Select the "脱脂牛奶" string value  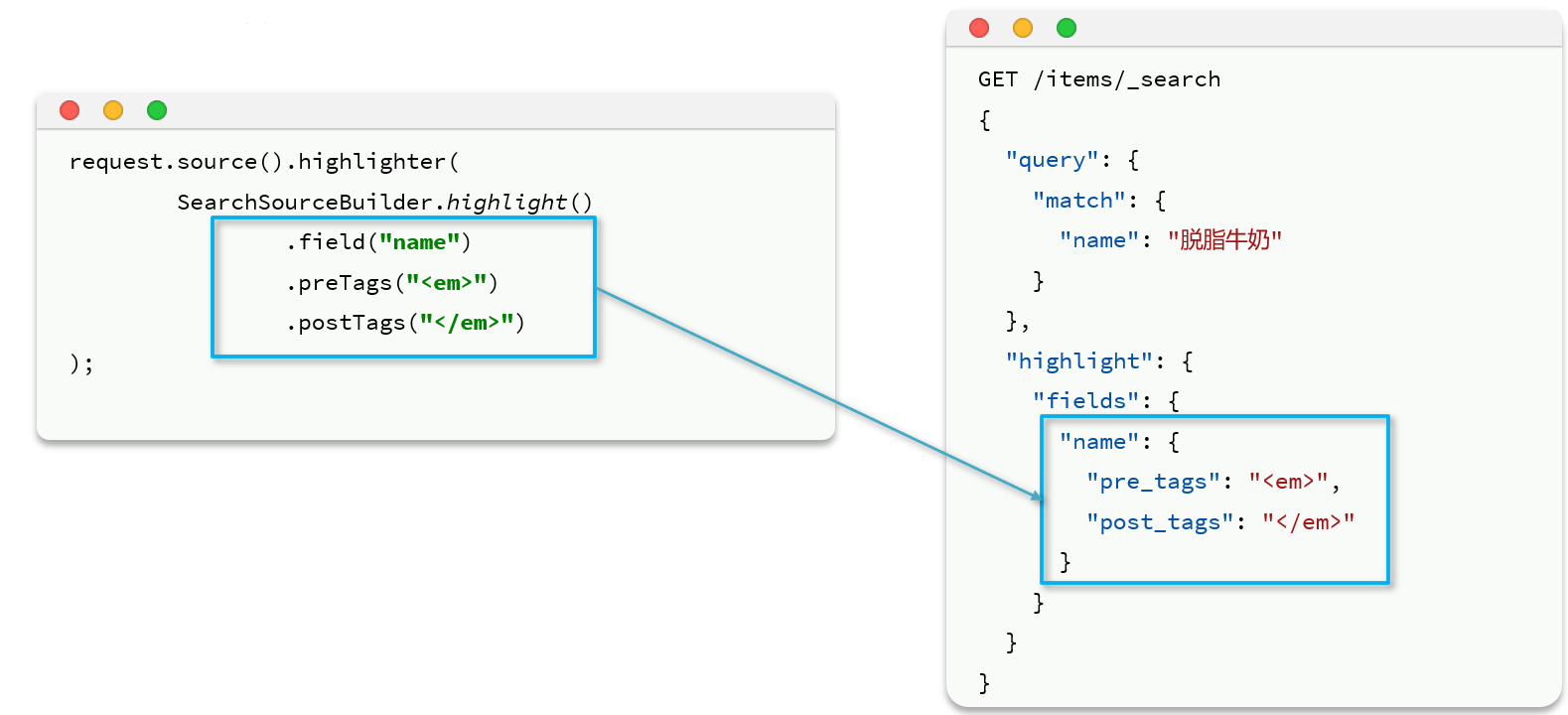1224,240
